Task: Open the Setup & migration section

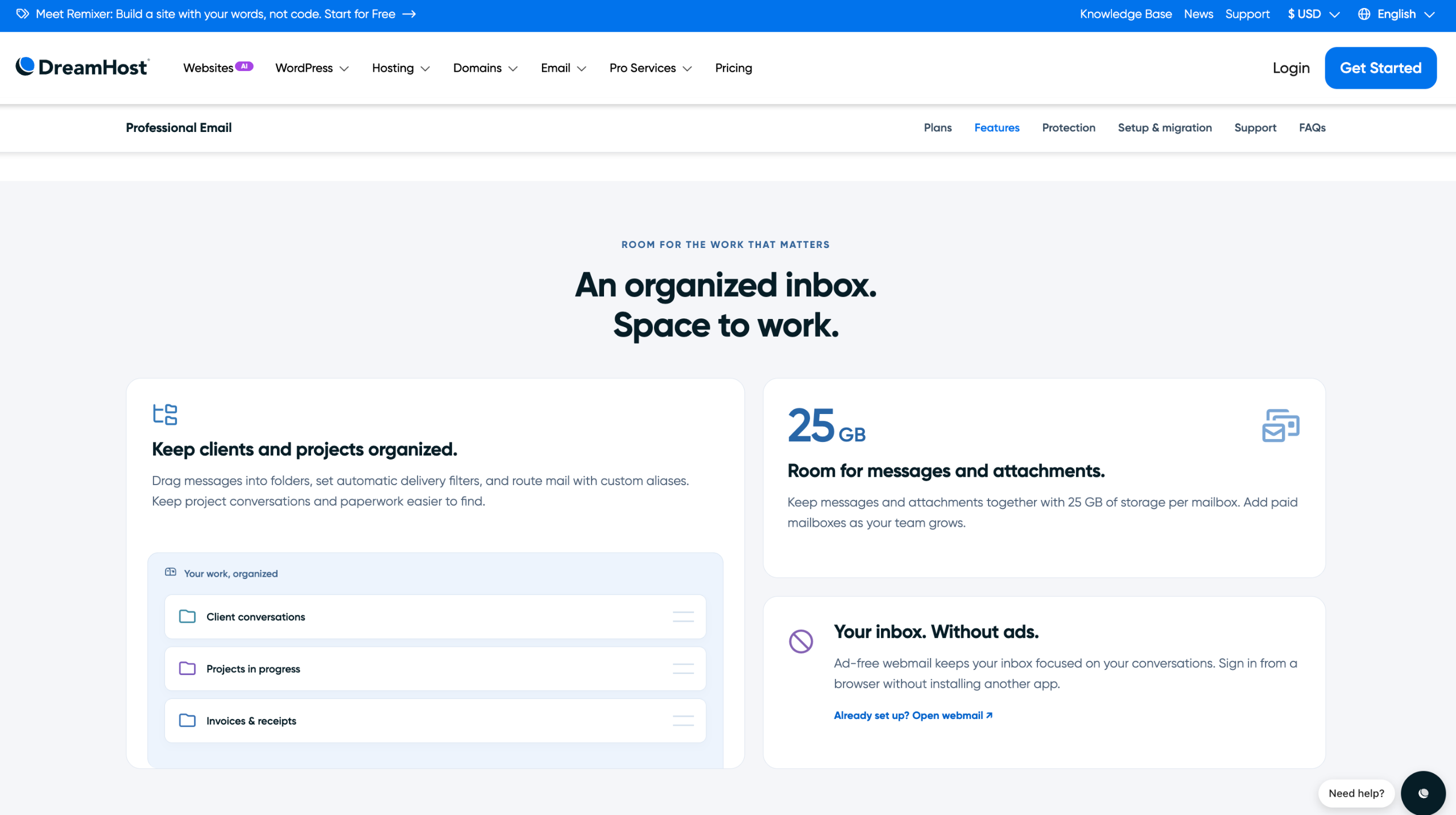Action: click(1165, 127)
